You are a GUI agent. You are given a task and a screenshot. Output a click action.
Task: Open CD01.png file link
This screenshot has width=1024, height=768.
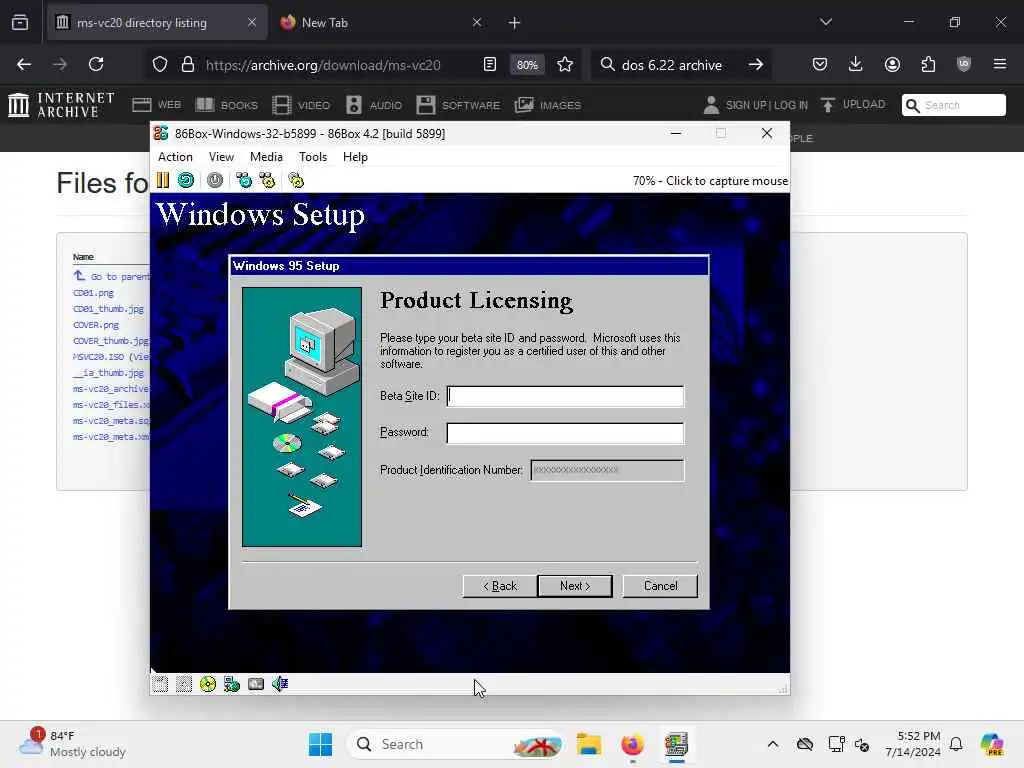[x=93, y=293]
